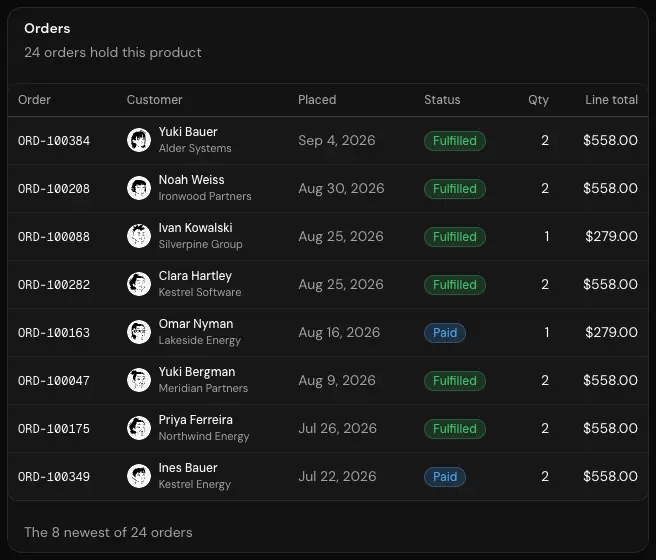
Task: Click the Fulfilled badge for Priya Ferreira
Action: pyautogui.click(x=455, y=429)
